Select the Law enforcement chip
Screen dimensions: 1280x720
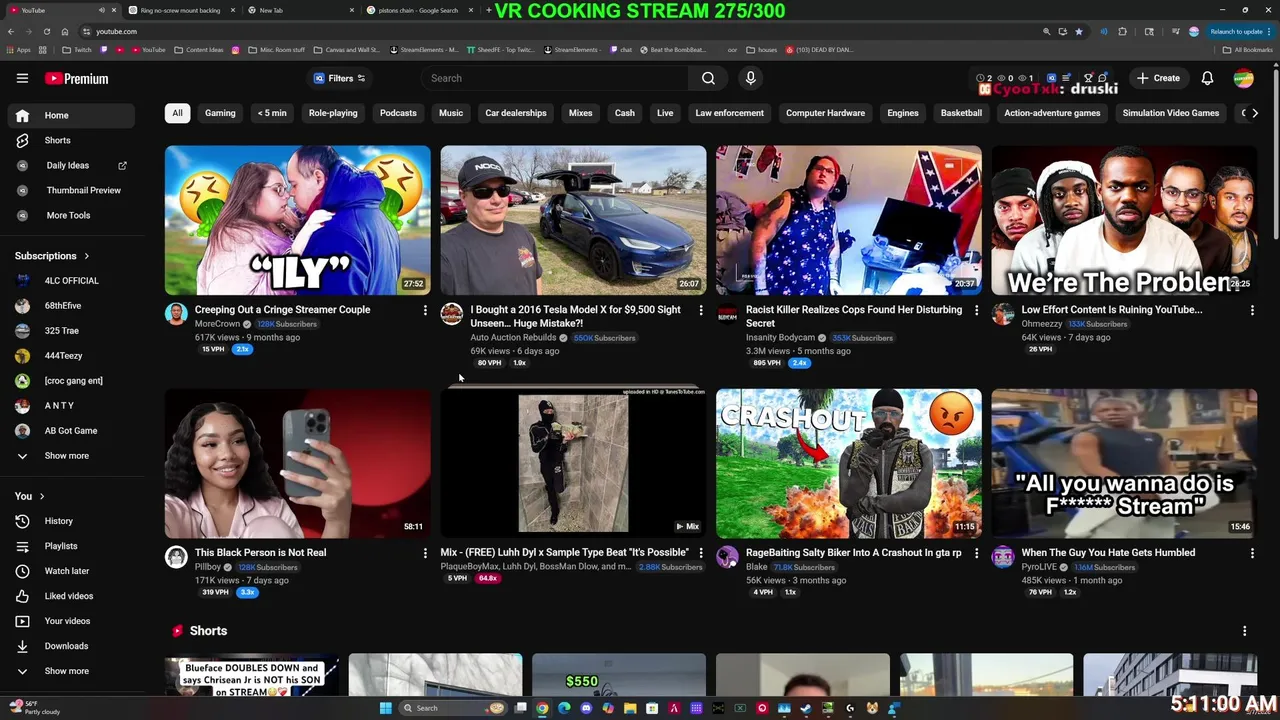tap(729, 113)
